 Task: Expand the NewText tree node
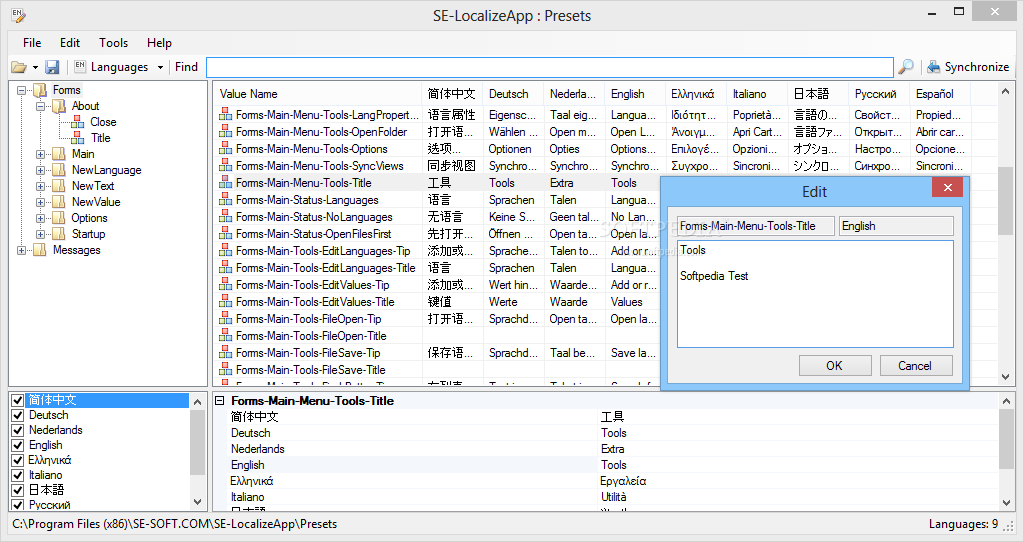(40, 186)
